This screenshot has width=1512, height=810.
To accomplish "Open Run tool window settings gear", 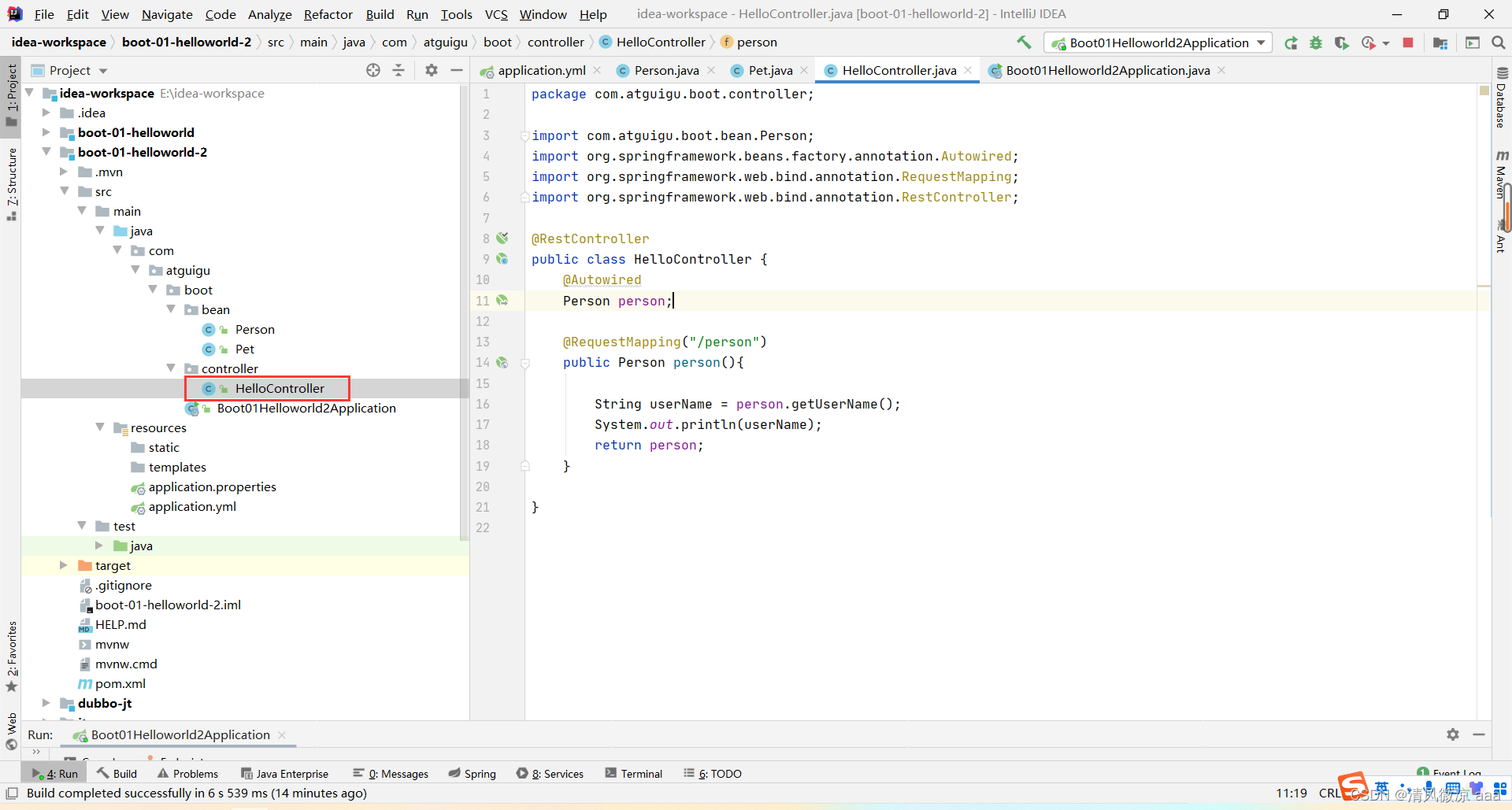I will coord(1453,734).
